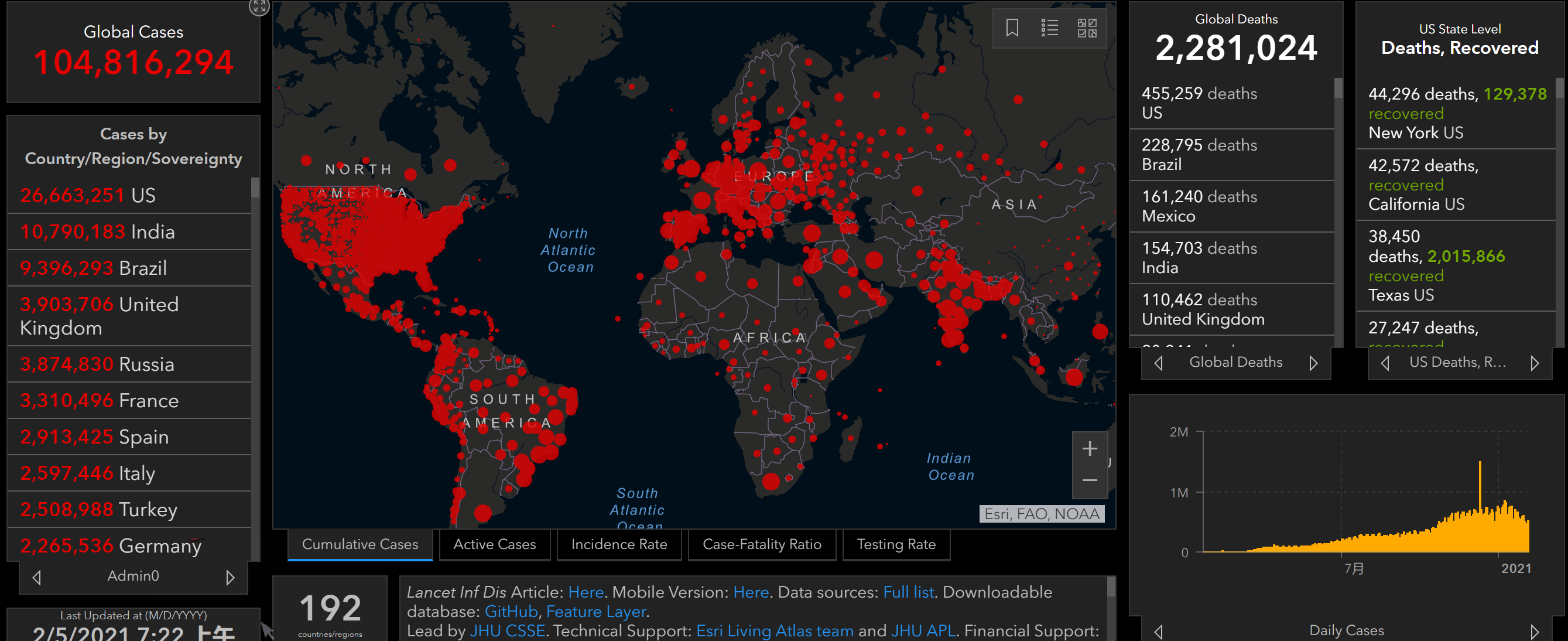This screenshot has width=1568, height=641.
Task: Open the JHU CSSE link
Action: pos(507,630)
